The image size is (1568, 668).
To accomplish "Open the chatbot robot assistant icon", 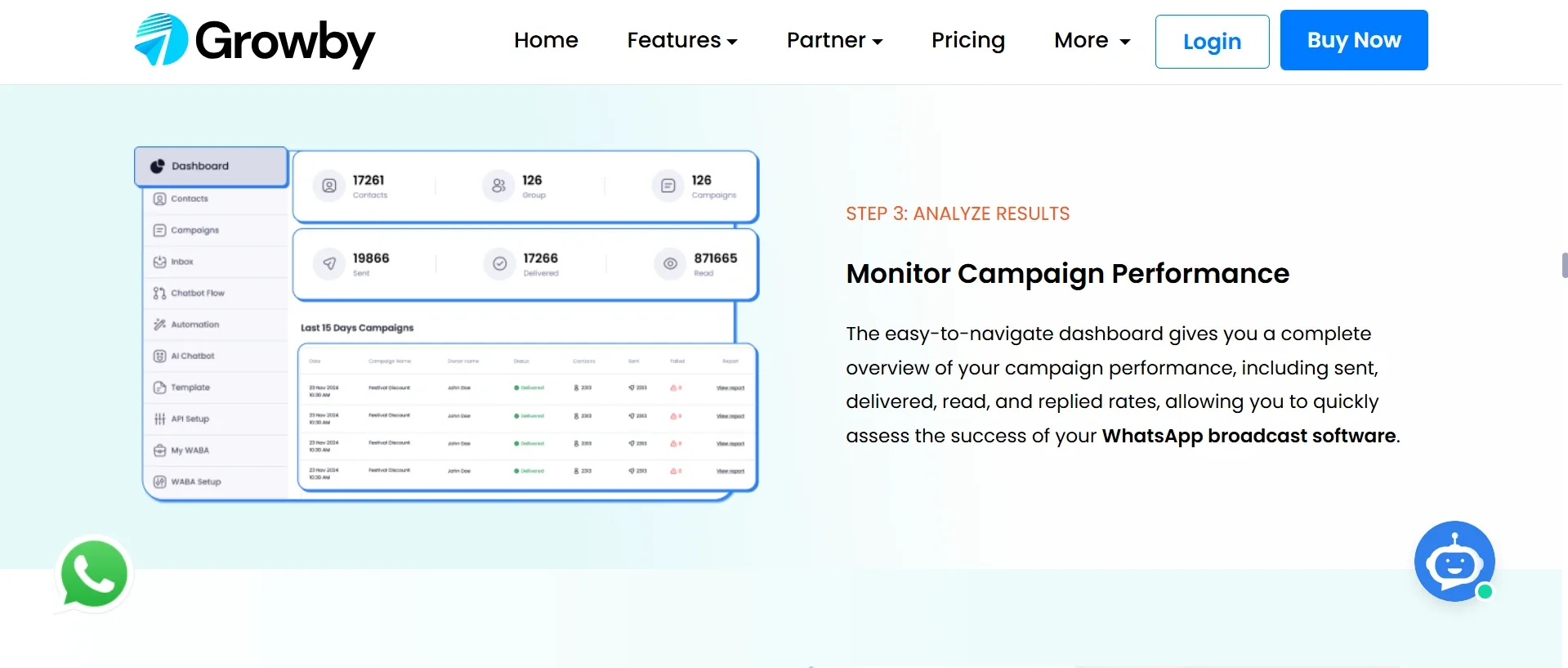I will pyautogui.click(x=1454, y=562).
